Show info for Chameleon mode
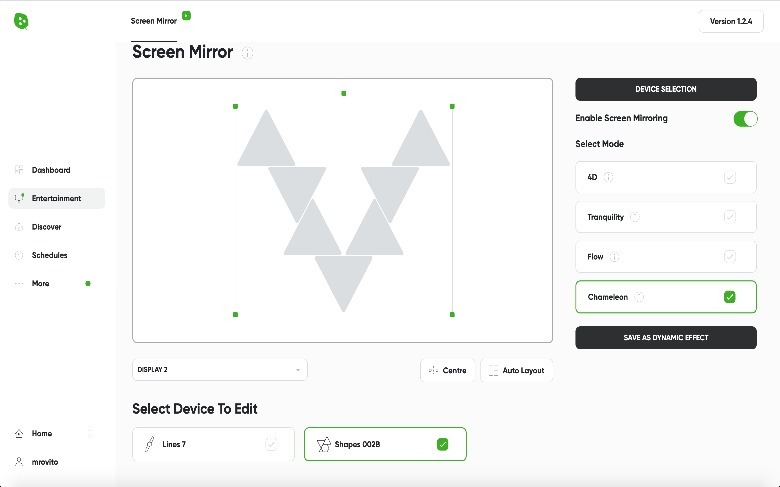Screen dimensions: 780x487 (x=639, y=297)
